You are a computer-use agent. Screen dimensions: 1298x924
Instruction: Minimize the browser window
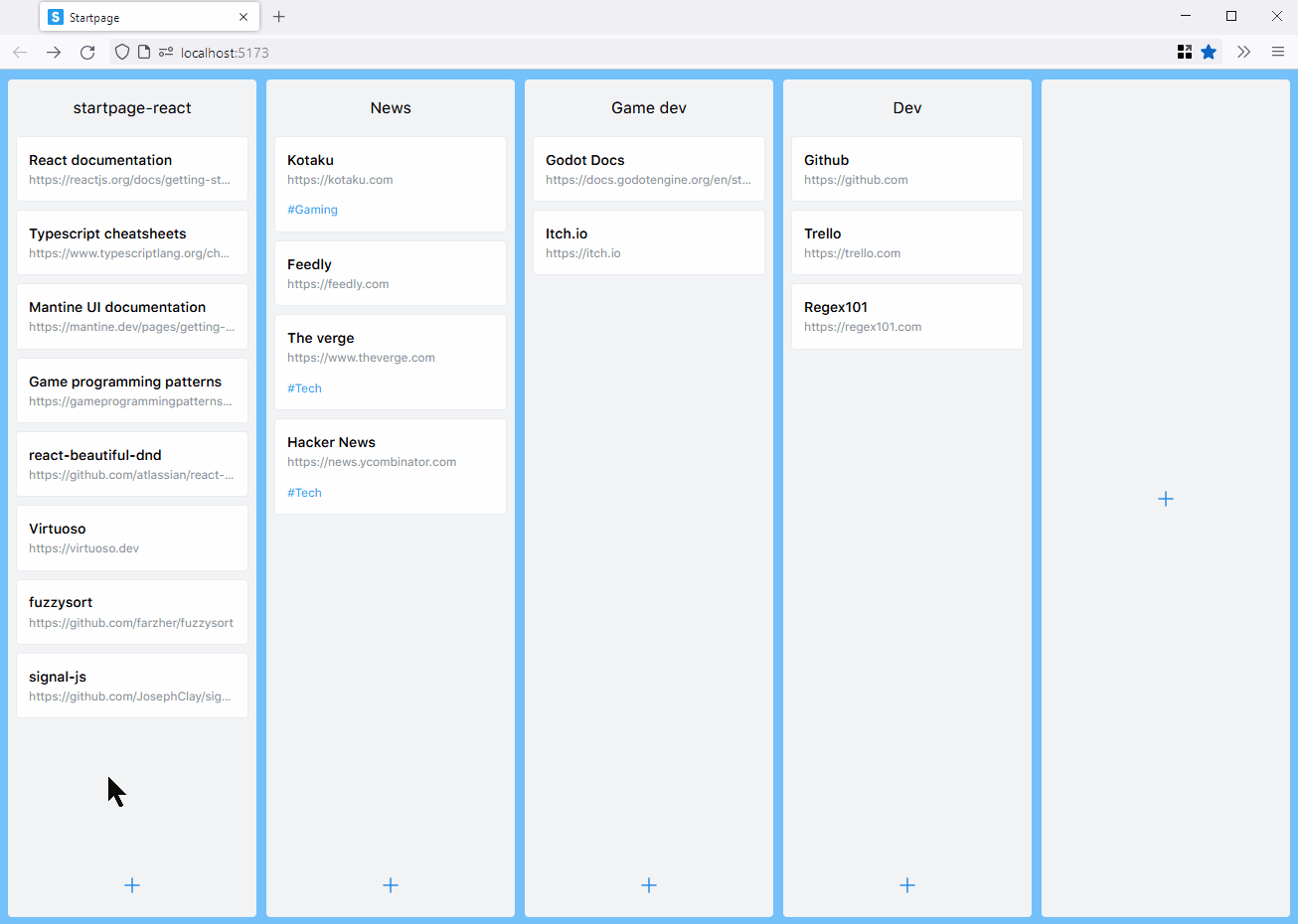[1186, 16]
